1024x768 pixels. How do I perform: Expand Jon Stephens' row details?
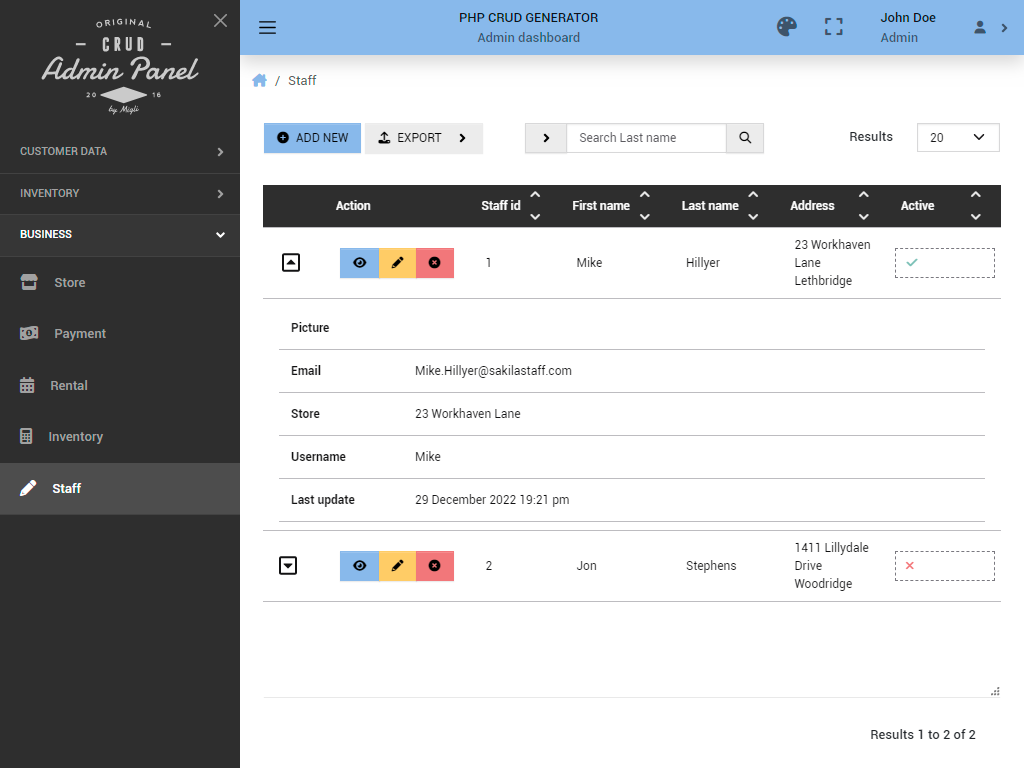pos(288,566)
